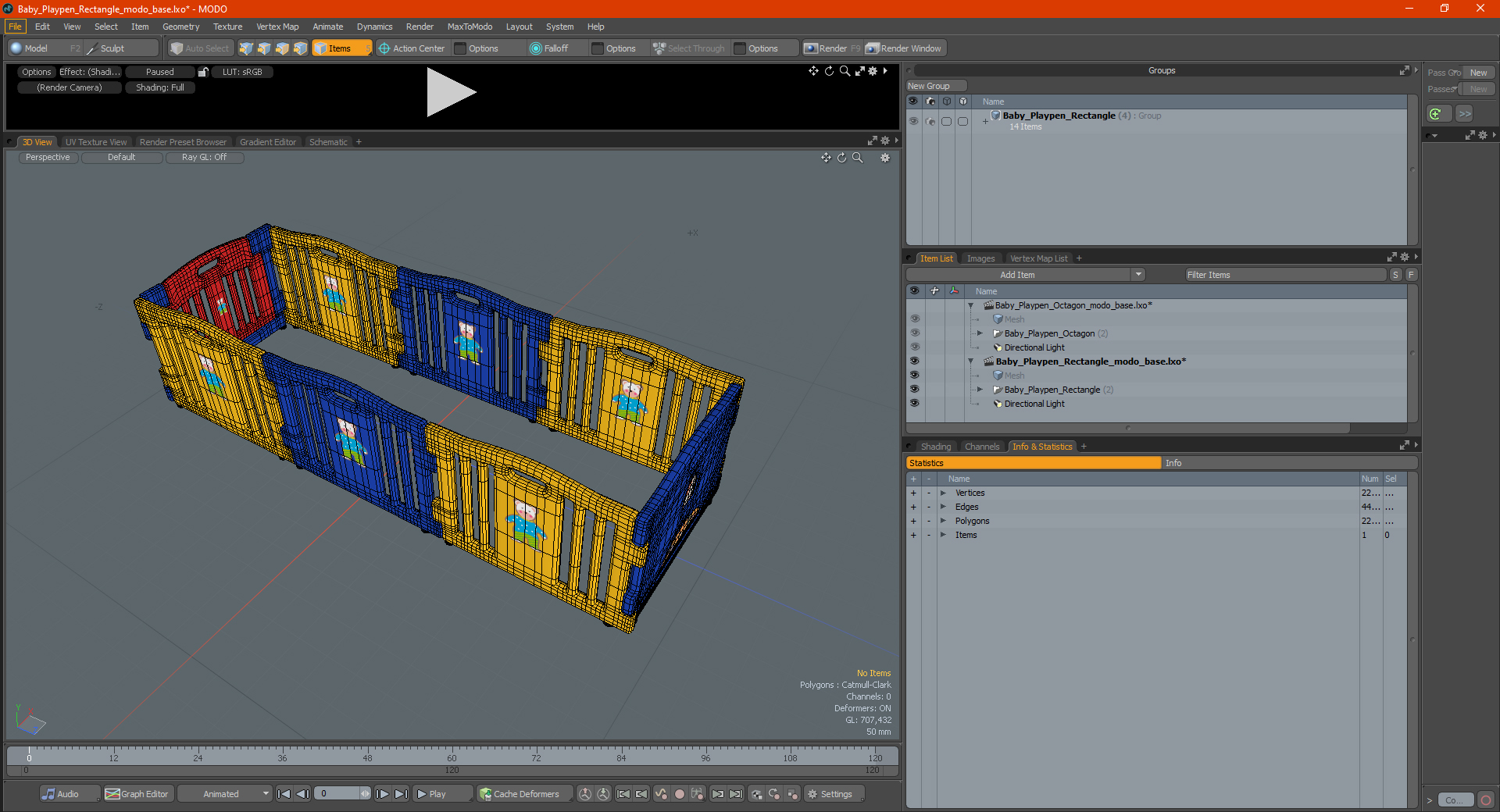This screenshot has width=1500, height=812.
Task: Step to next frame
Action: tap(382, 794)
